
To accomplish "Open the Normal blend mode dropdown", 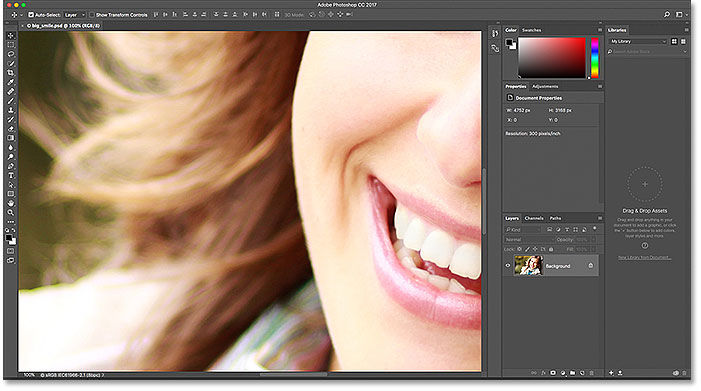I will [529, 240].
